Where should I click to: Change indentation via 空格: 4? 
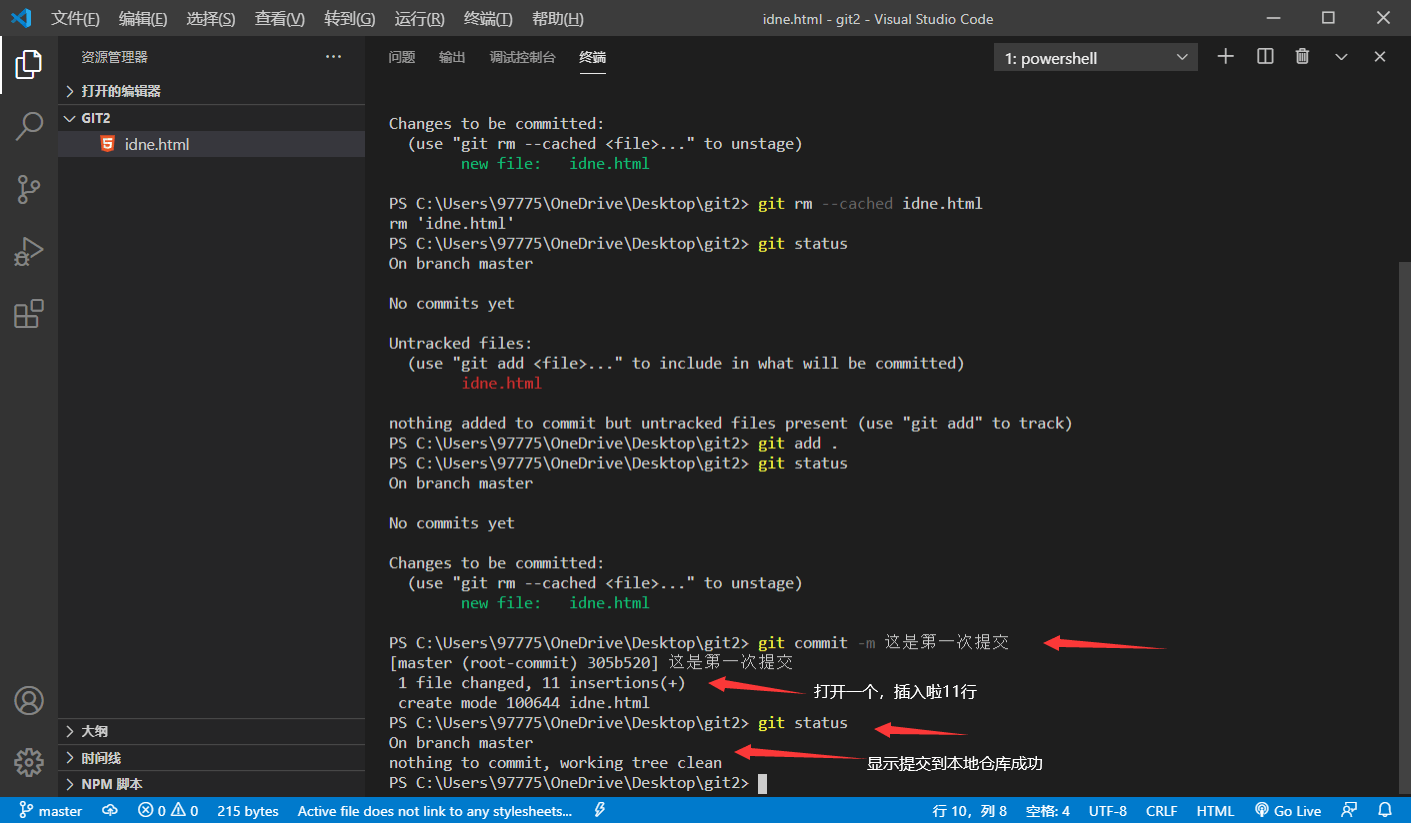click(x=1048, y=811)
